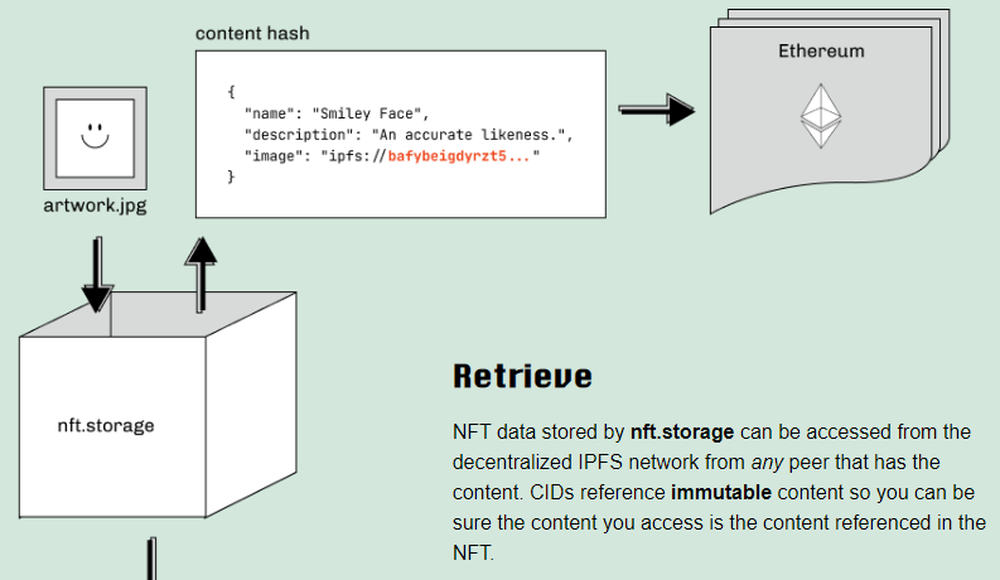1000x580 pixels.
Task: Click the nft.storage cube label
Action: click(x=106, y=426)
